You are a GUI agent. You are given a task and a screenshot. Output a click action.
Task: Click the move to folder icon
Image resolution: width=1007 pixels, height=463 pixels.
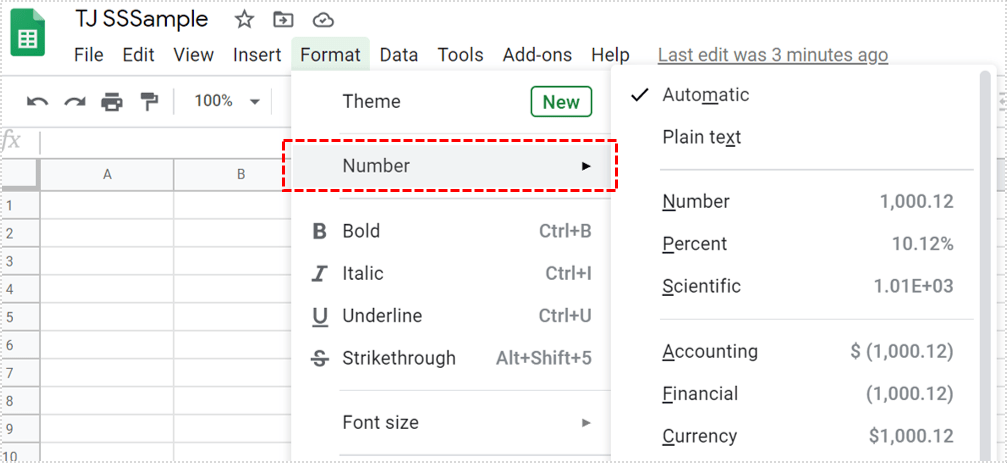coord(284,20)
